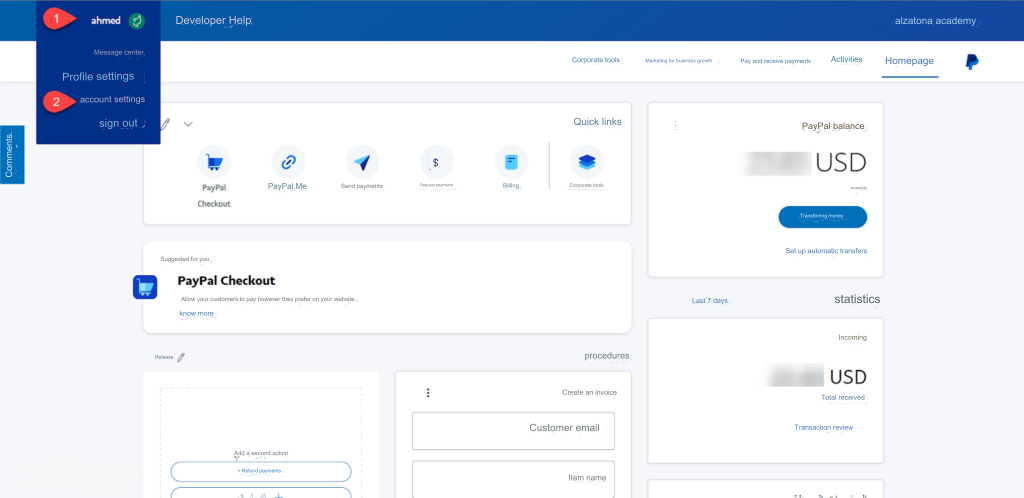1024x498 pixels.
Task: Click the Quick links heading
Action: point(597,121)
